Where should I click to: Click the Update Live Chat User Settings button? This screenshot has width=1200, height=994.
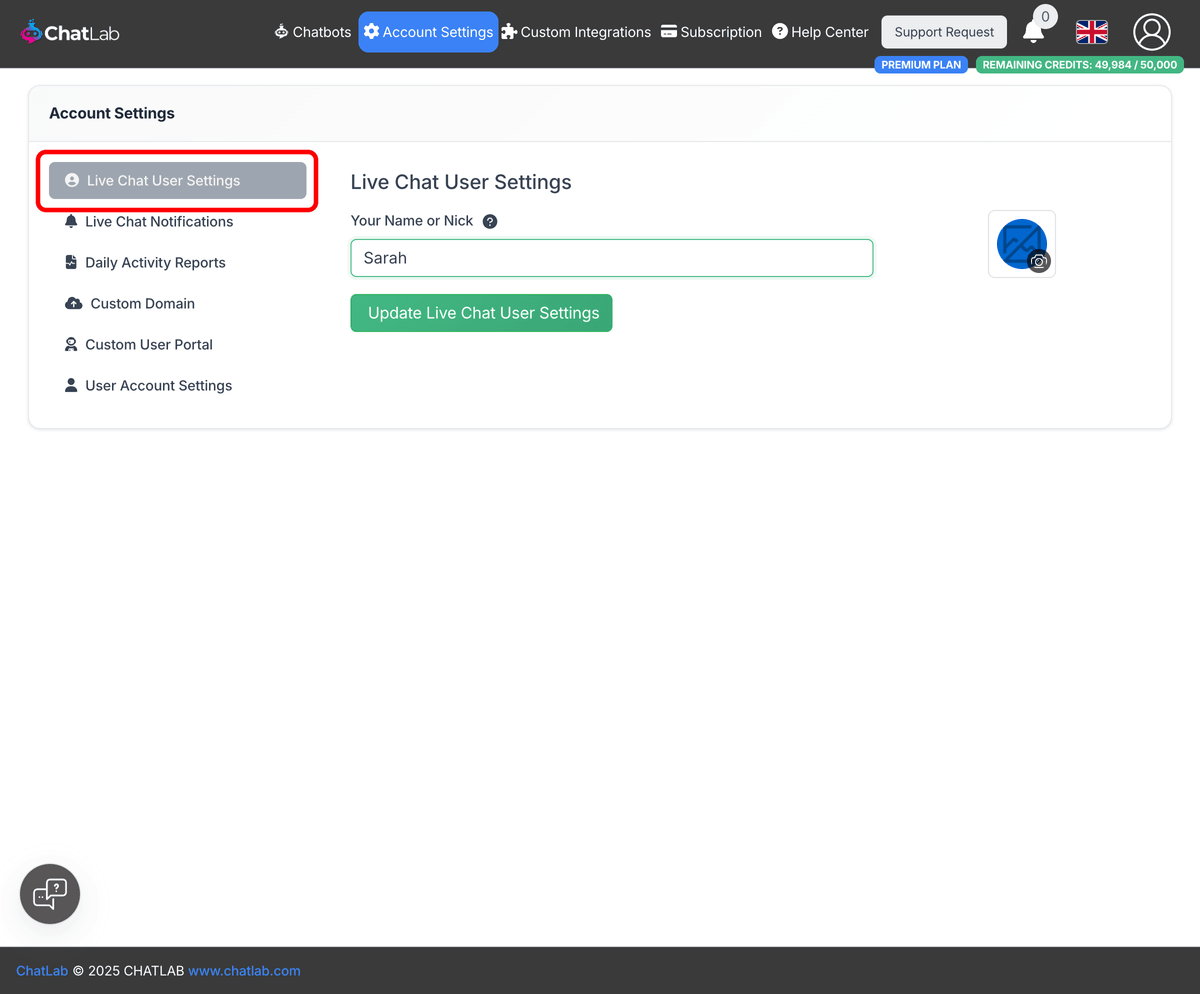(x=481, y=312)
